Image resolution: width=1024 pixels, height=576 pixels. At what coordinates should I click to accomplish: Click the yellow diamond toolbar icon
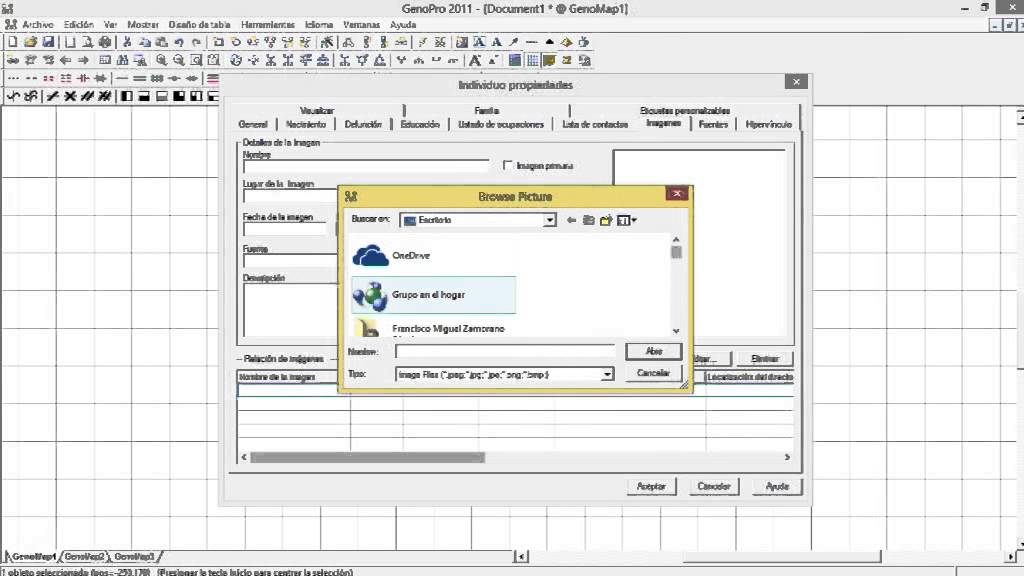(x=566, y=42)
